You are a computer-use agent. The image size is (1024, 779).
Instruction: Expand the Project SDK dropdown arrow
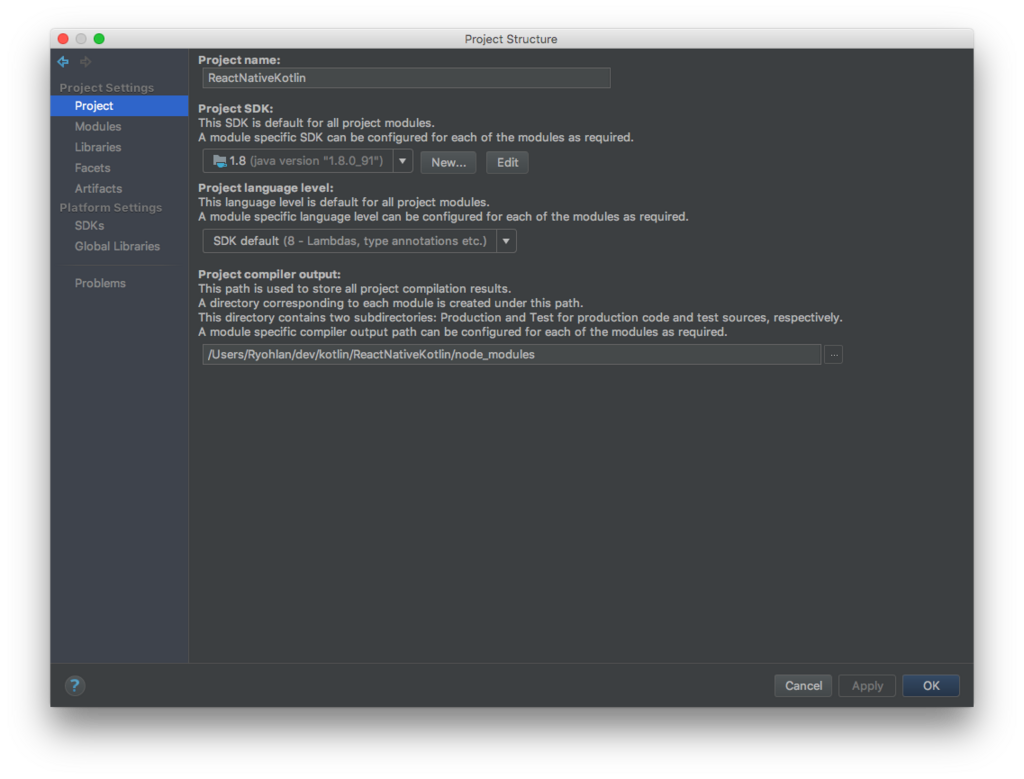(x=403, y=161)
